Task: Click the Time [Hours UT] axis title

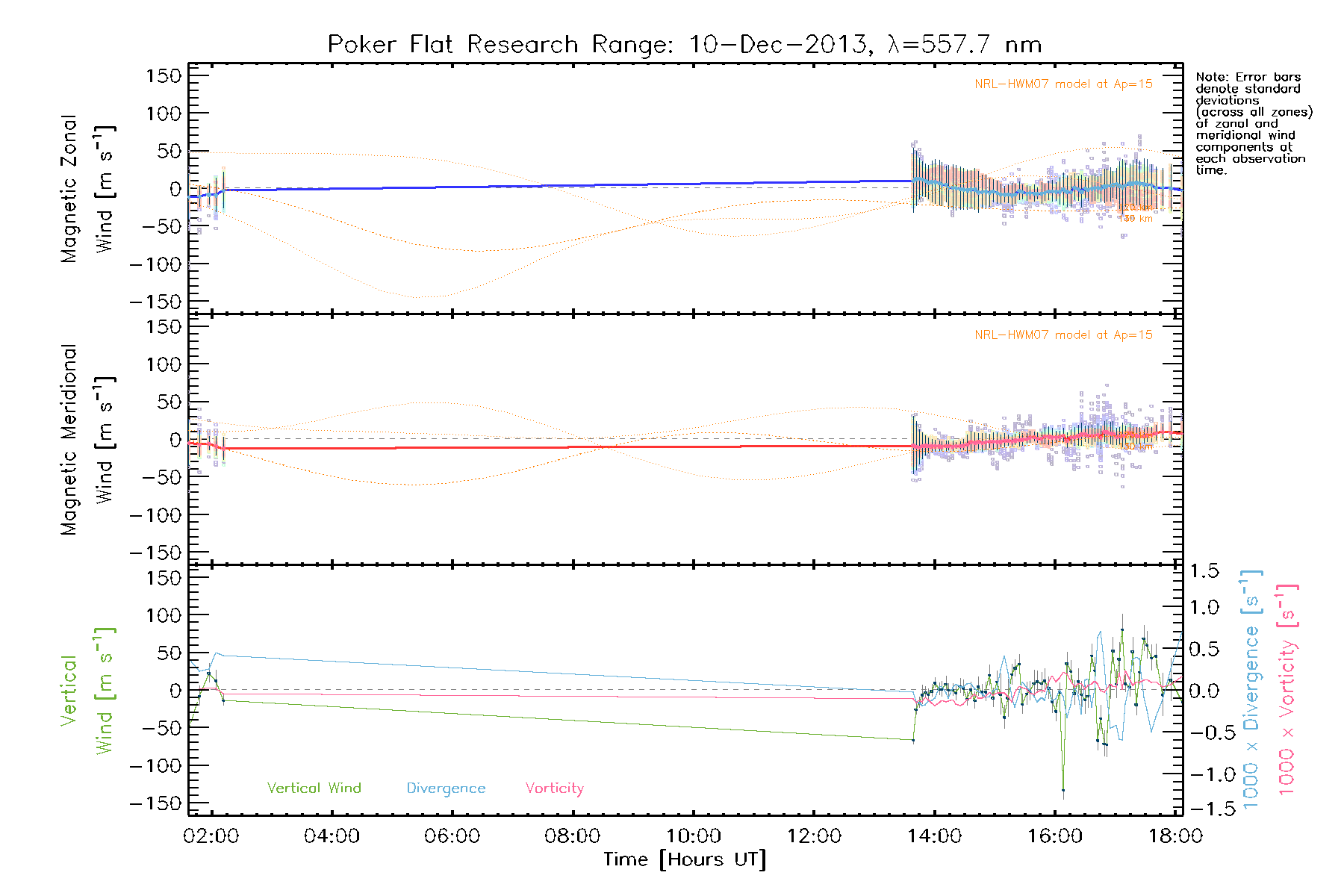Action: point(685,859)
